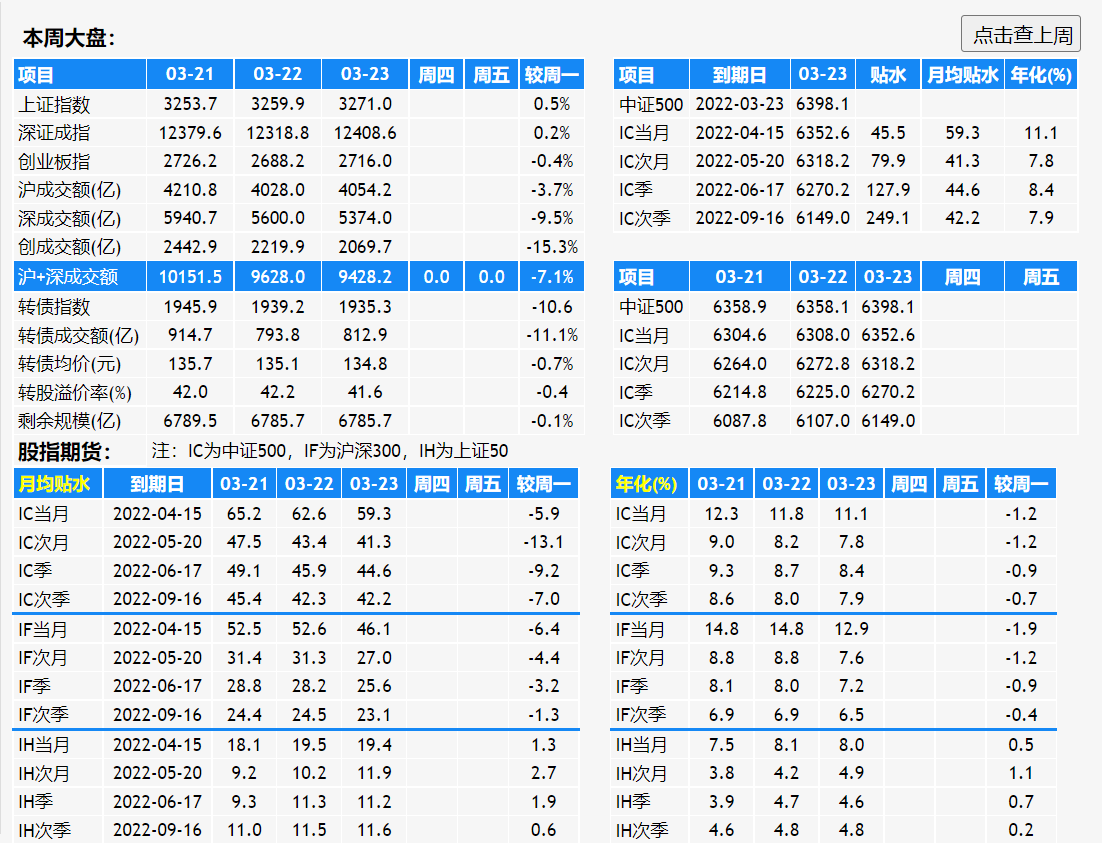Viewport: 1102px width, 843px height.
Task: Select IF当月 label in 年化(%) table
Action: tap(640, 629)
